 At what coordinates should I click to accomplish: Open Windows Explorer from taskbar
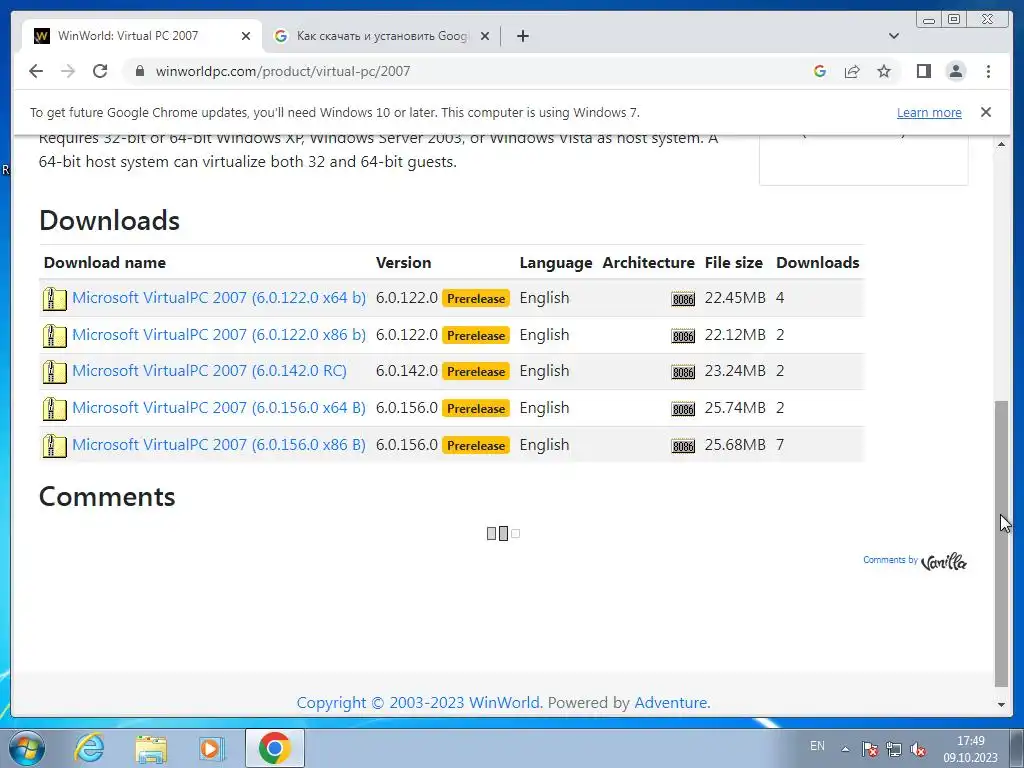pos(151,748)
